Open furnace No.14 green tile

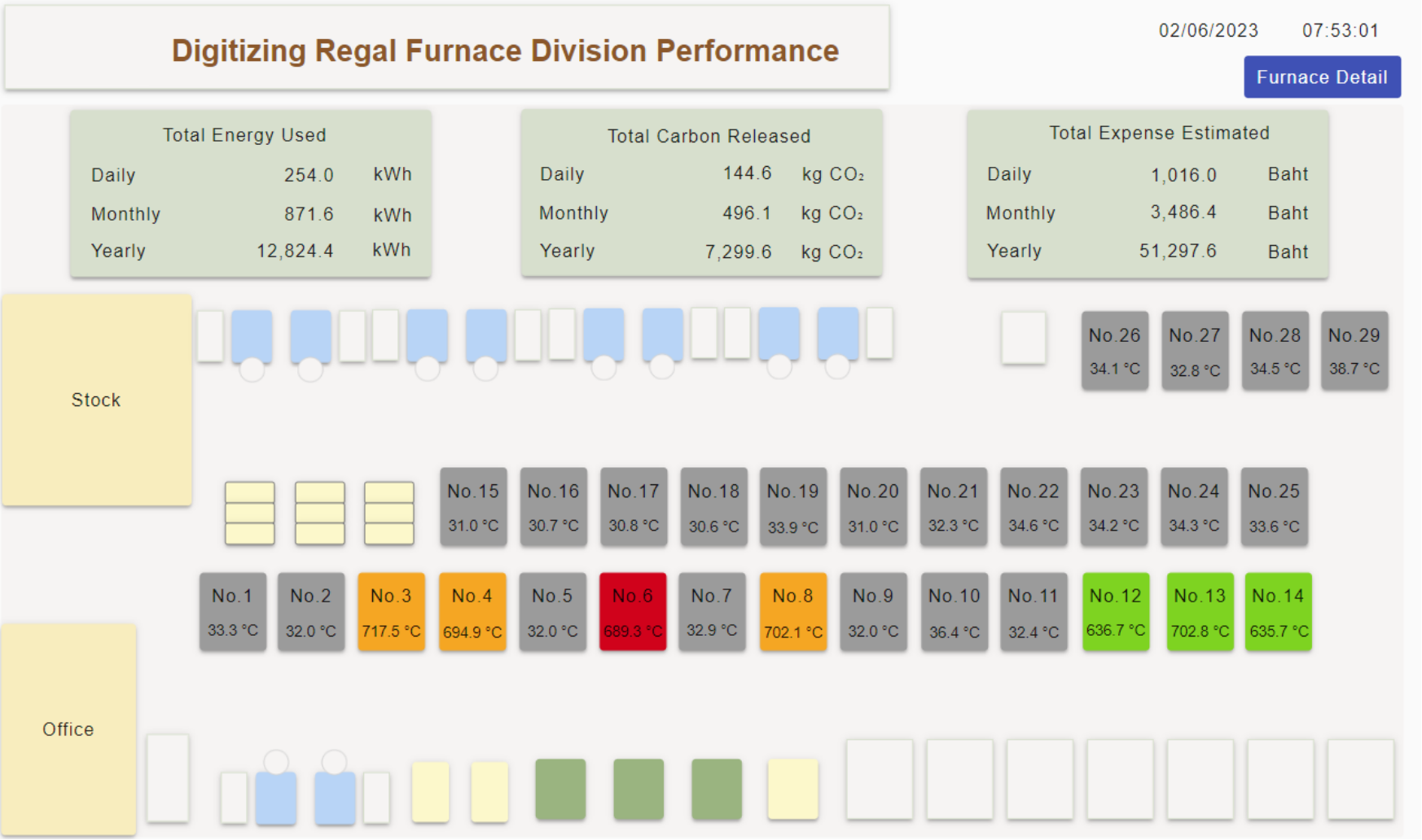point(1278,612)
